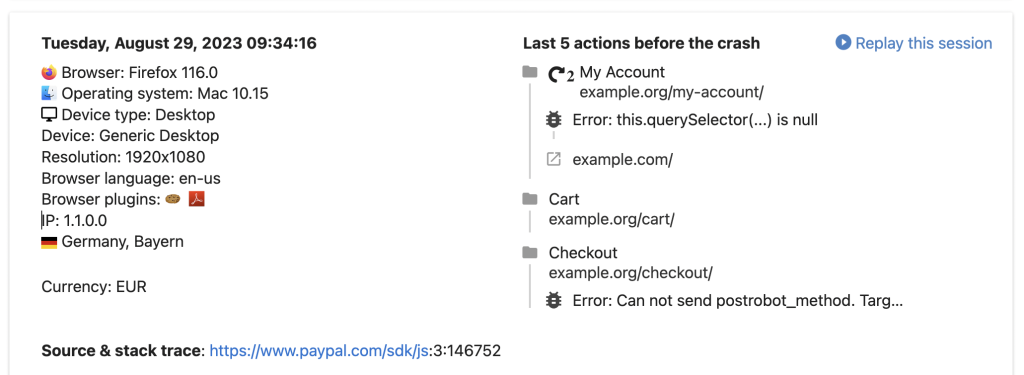The height and width of the screenshot is (375, 1024).
Task: Click the folder icon beside Checkout
Action: point(530,252)
